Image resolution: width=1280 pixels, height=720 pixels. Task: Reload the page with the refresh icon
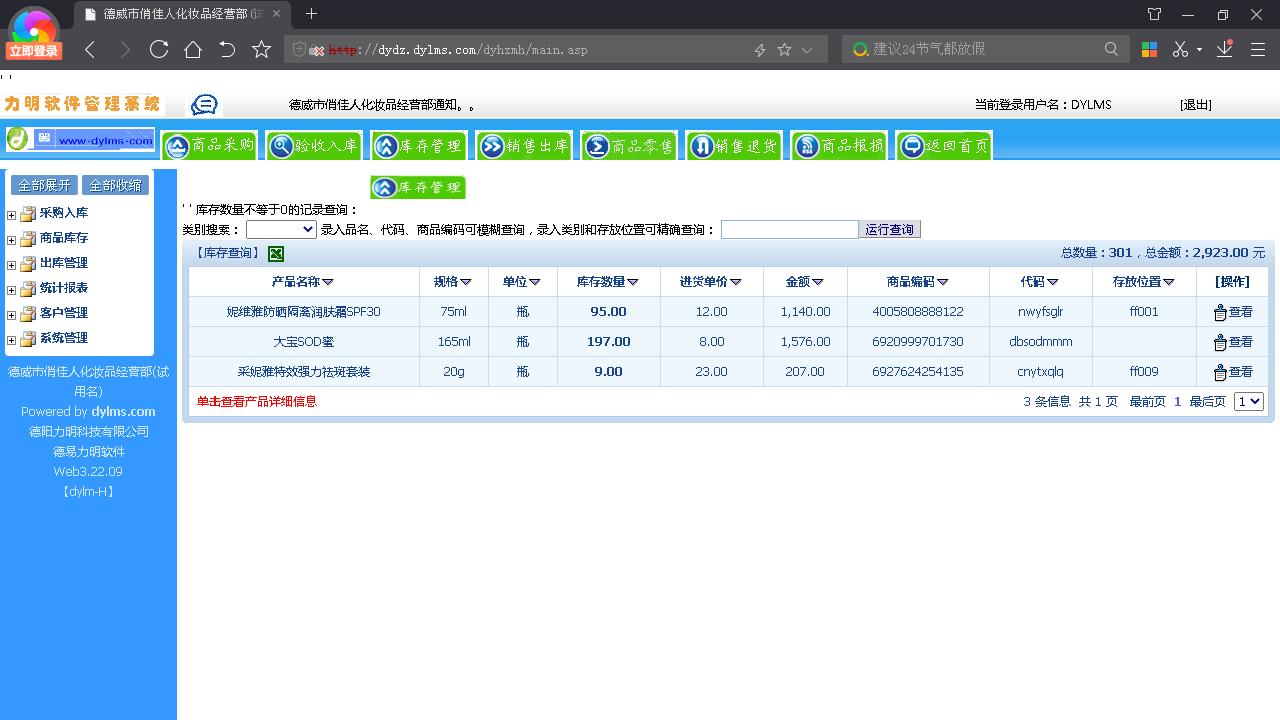(x=160, y=48)
